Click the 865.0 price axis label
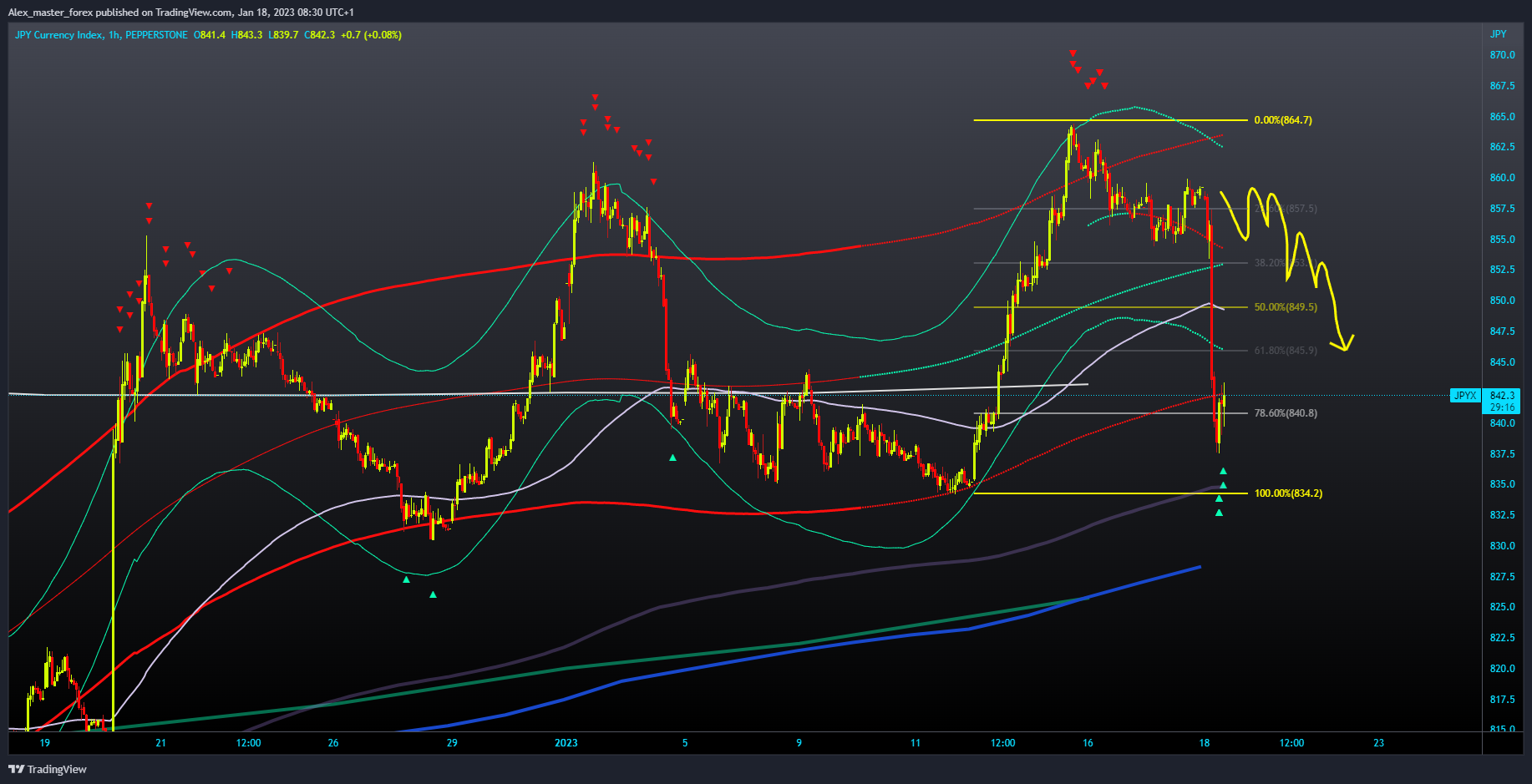This screenshot has width=1532, height=784. pos(1502,117)
